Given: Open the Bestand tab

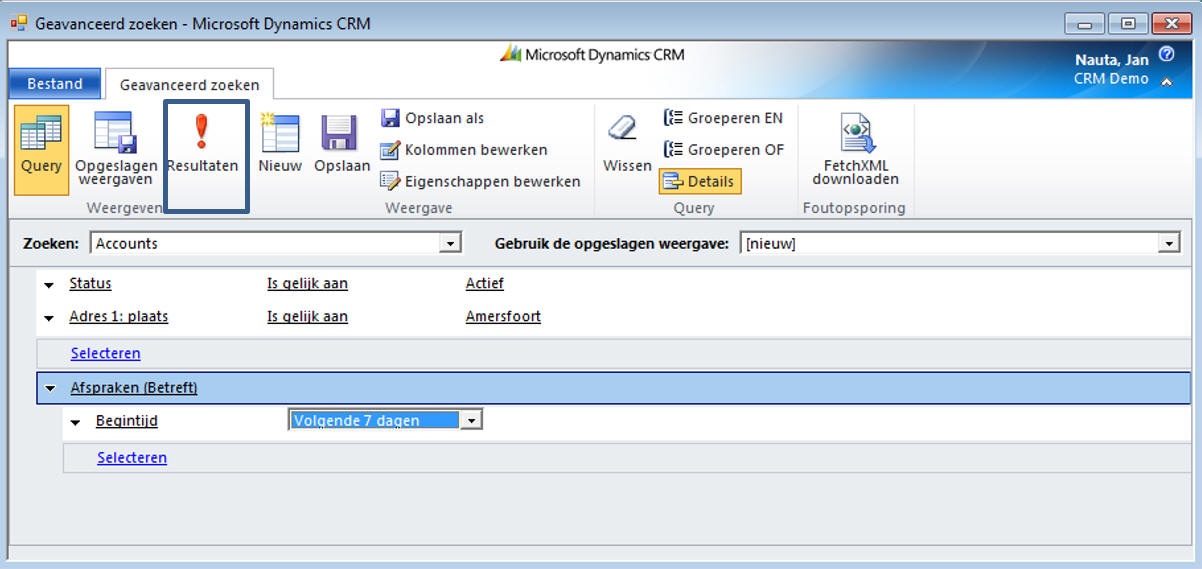Looking at the screenshot, I should click(55, 84).
